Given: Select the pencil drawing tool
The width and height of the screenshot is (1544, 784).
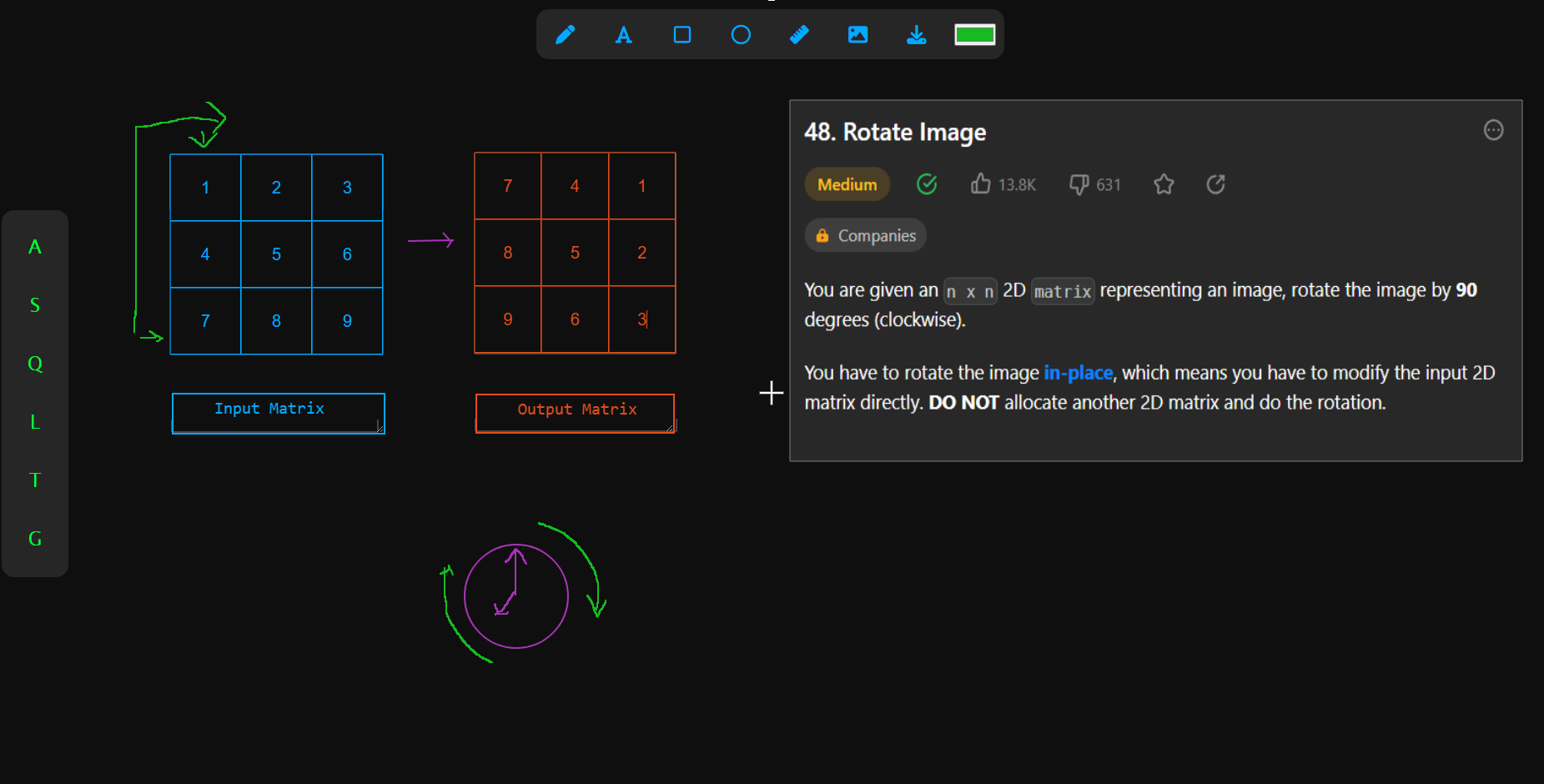Looking at the screenshot, I should click(565, 34).
